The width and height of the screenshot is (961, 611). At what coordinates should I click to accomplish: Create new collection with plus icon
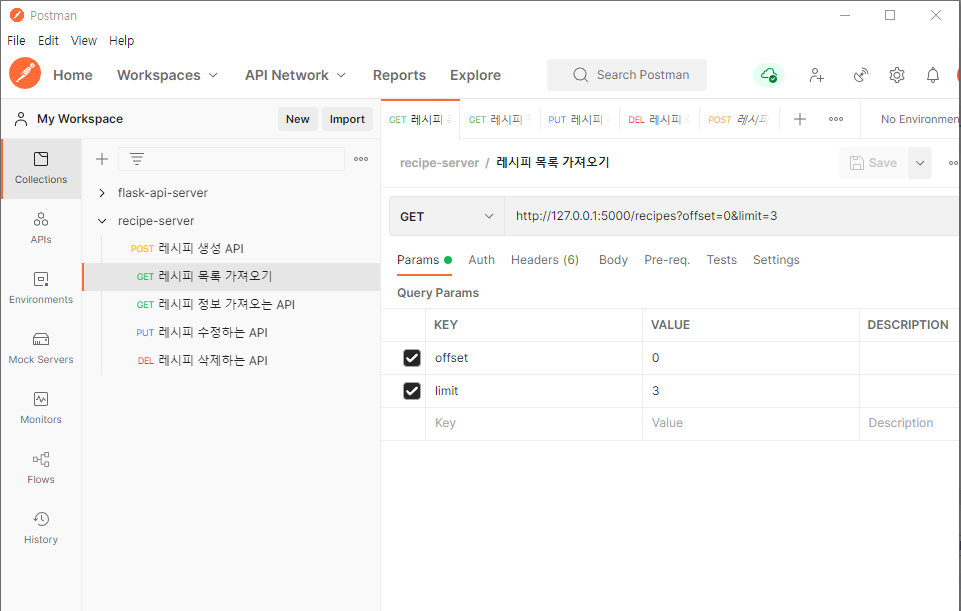(102, 159)
